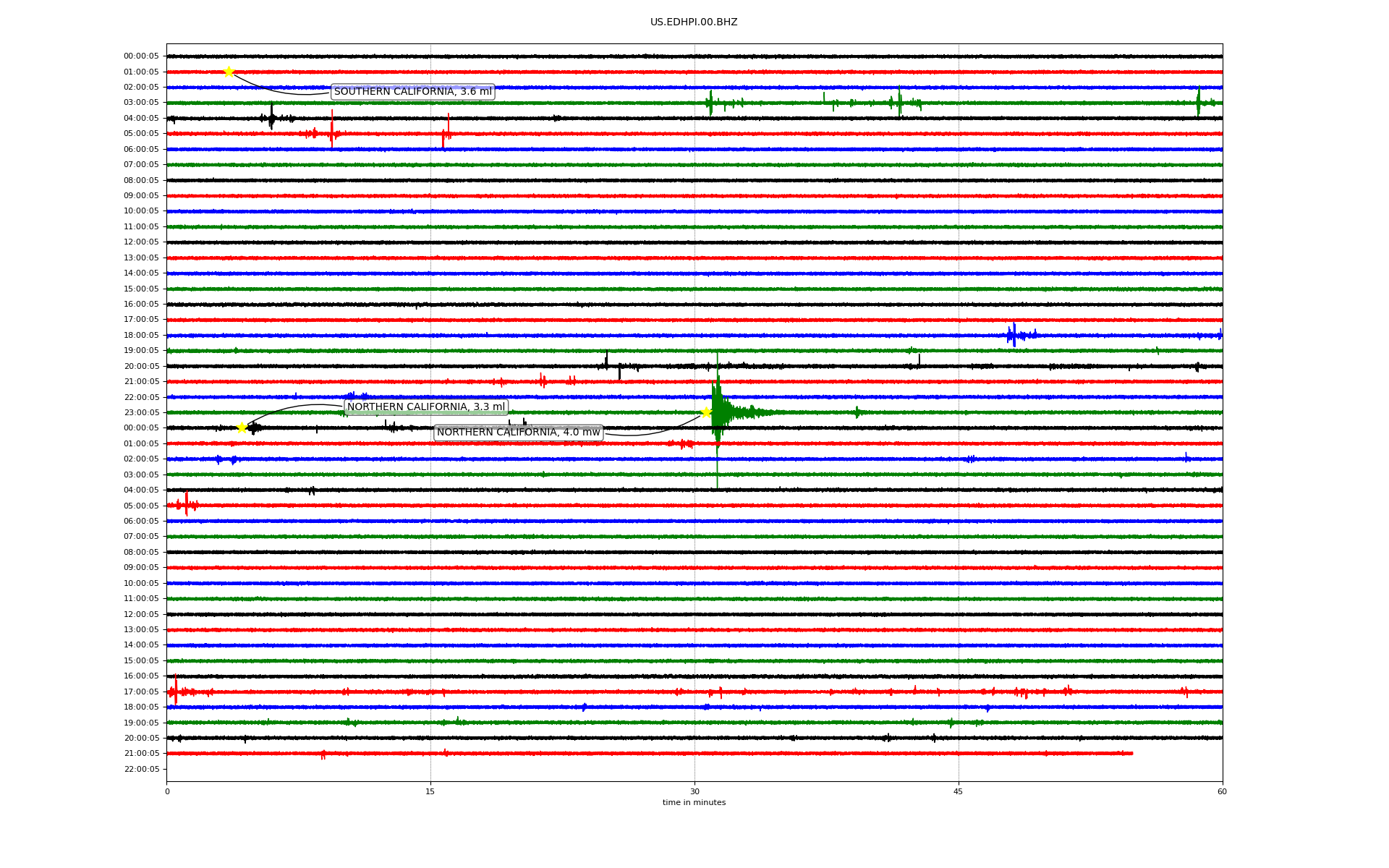Click the Southern California 3.6 ml star marker
Image resolution: width=1389 pixels, height=868 pixels.
pos(229,72)
